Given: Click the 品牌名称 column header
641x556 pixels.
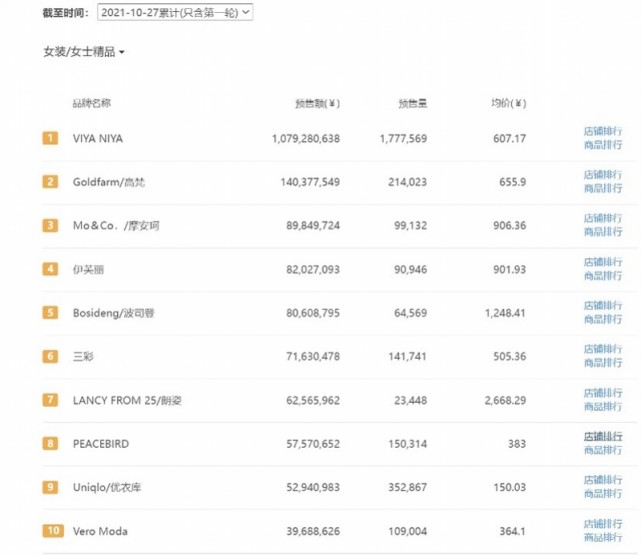Looking at the screenshot, I should (92, 103).
